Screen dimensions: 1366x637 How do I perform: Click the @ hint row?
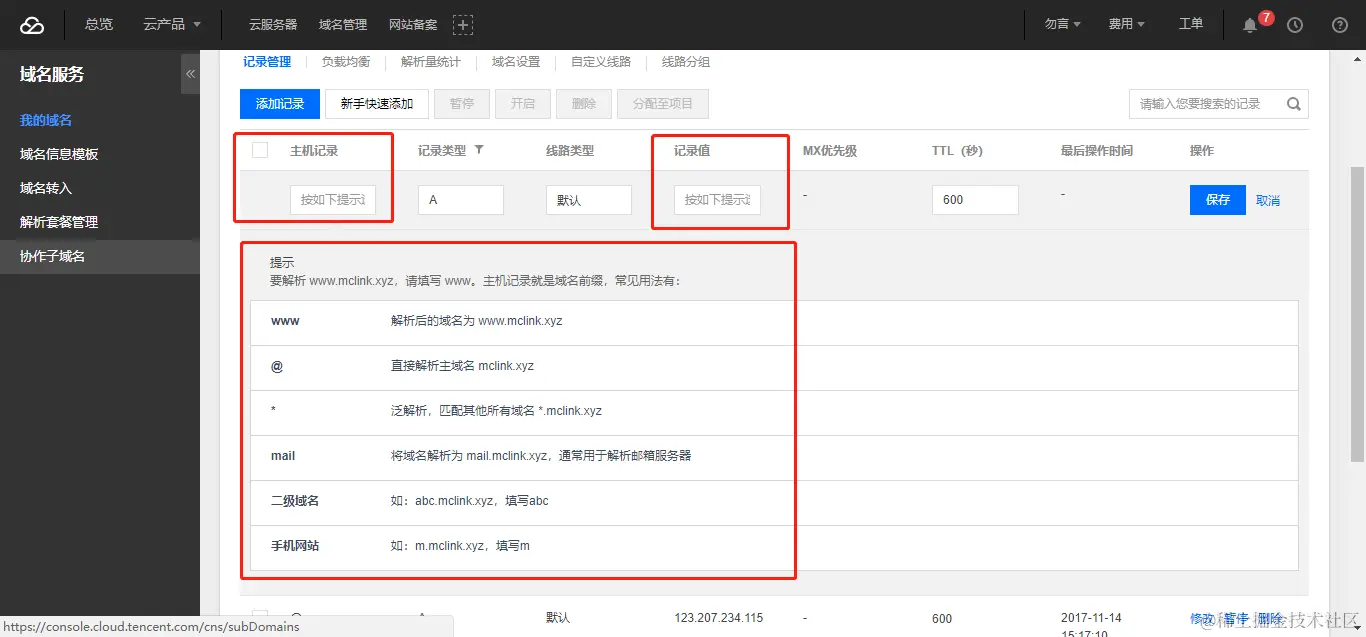click(x=774, y=367)
